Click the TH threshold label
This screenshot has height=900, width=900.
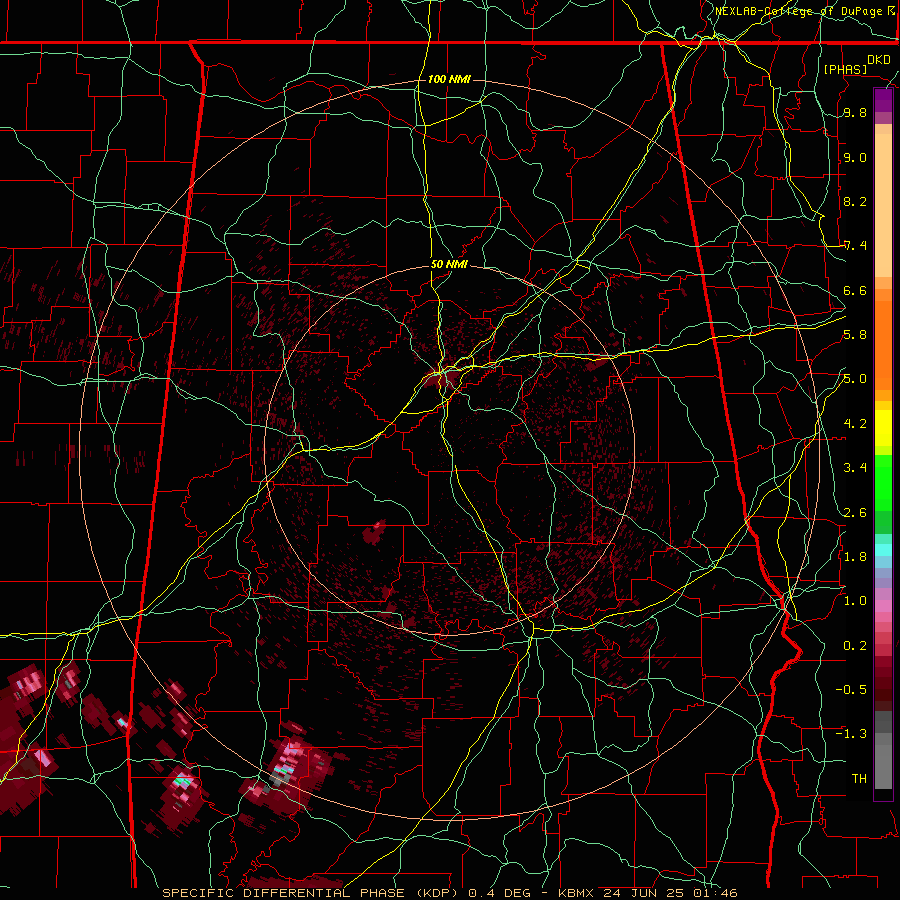pyautogui.click(x=859, y=779)
